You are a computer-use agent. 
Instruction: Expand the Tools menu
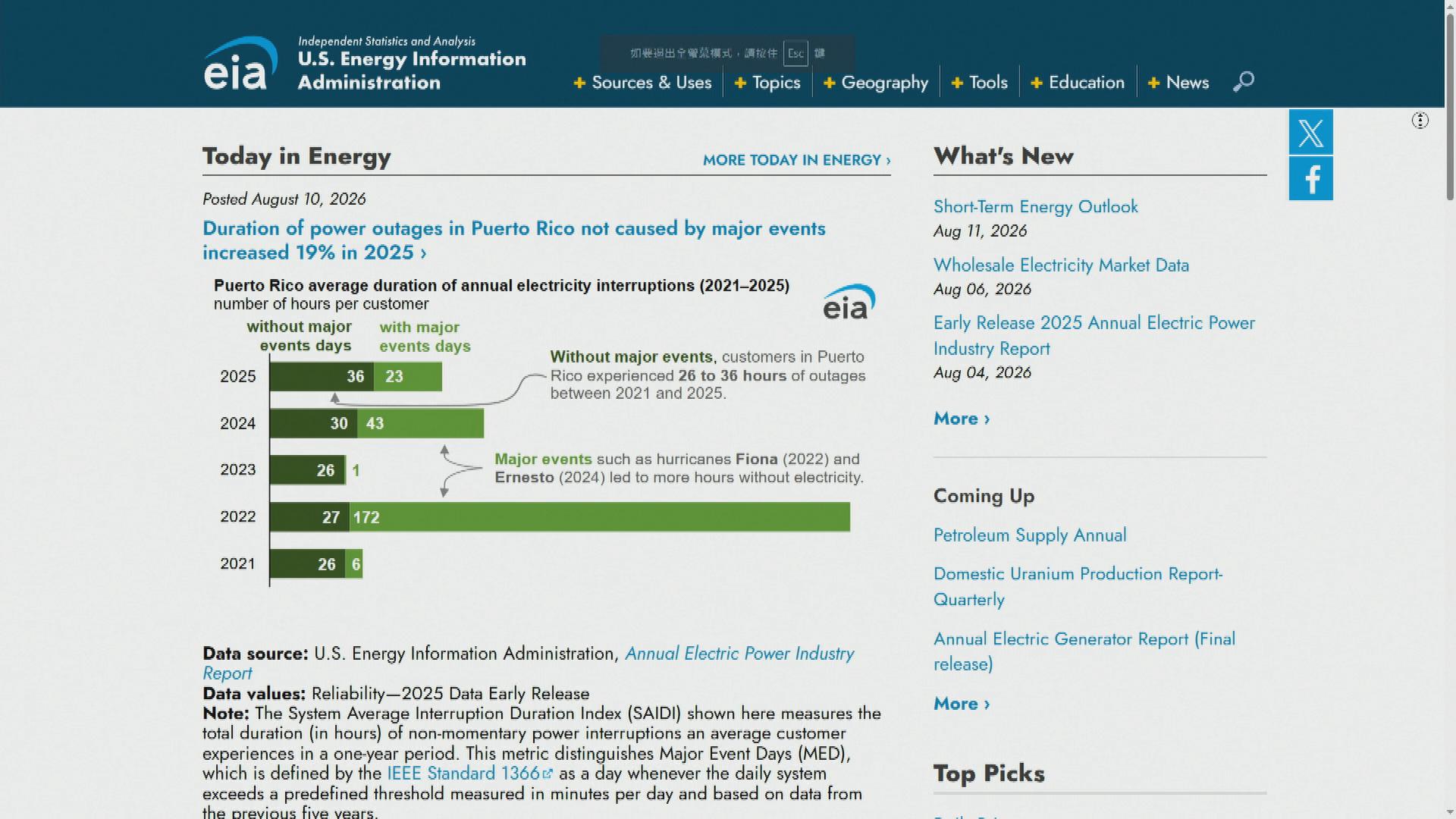pos(980,82)
